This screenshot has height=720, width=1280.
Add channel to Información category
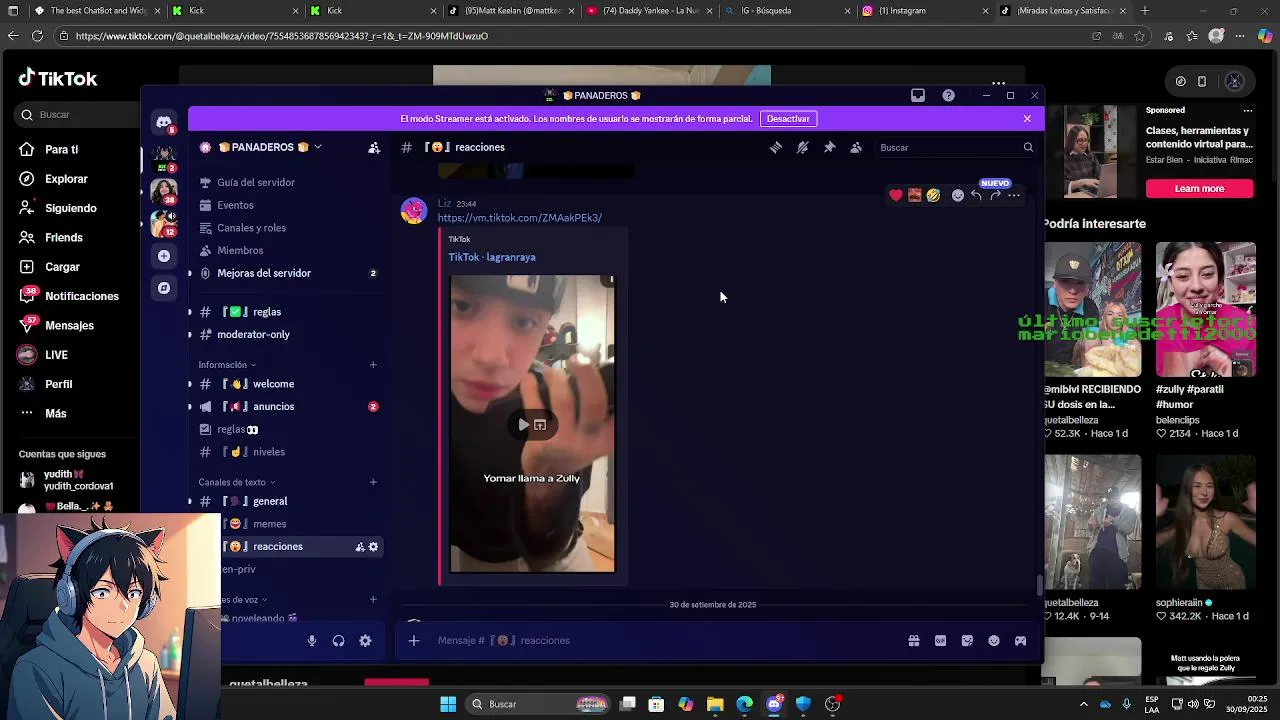pos(373,365)
